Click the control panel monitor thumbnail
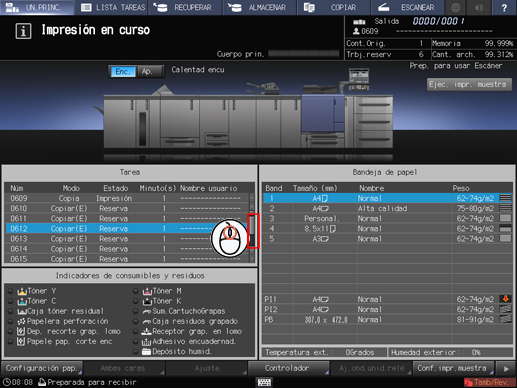Viewport: 517px width, 388px height. (359, 79)
